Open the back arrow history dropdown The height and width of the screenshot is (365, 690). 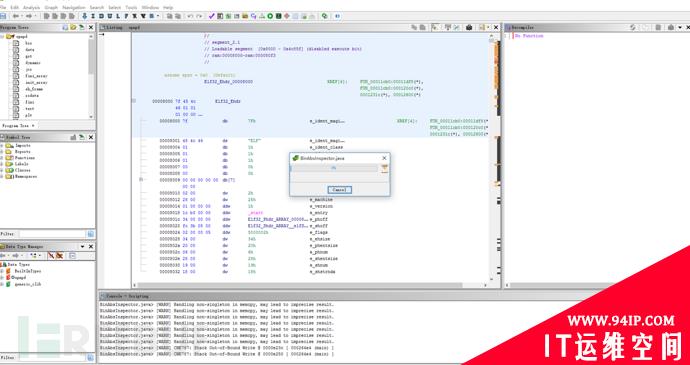[22, 16]
